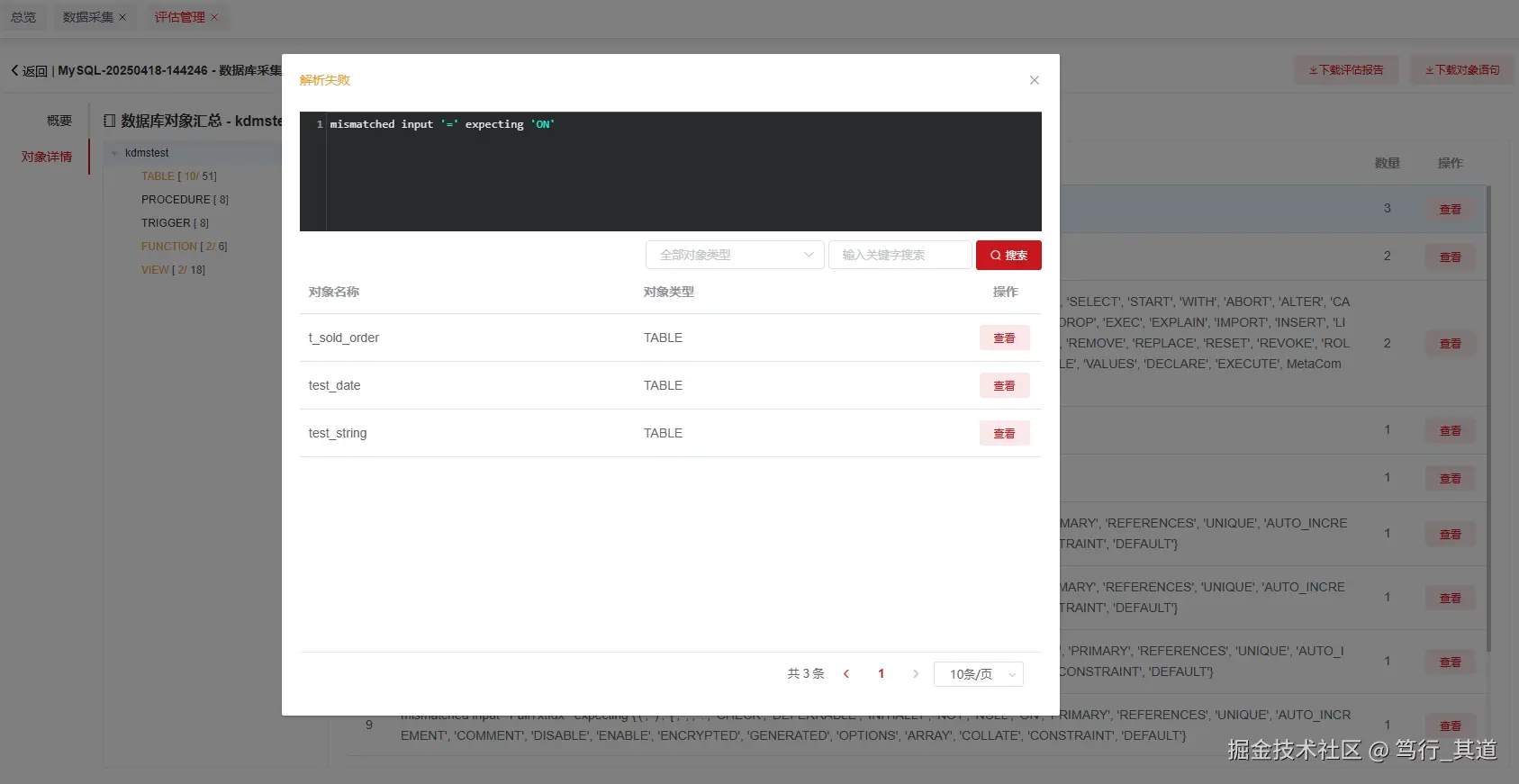Click 查看 for test_string row
This screenshot has height=784, width=1519.
point(1004,433)
